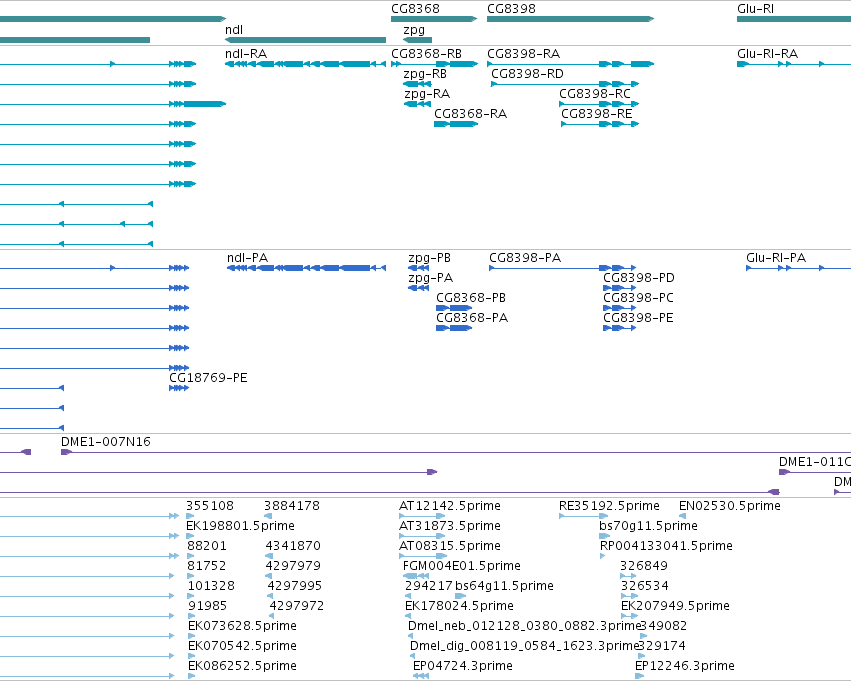
Task: Click the EP12246.3prime label
Action: (x=685, y=666)
